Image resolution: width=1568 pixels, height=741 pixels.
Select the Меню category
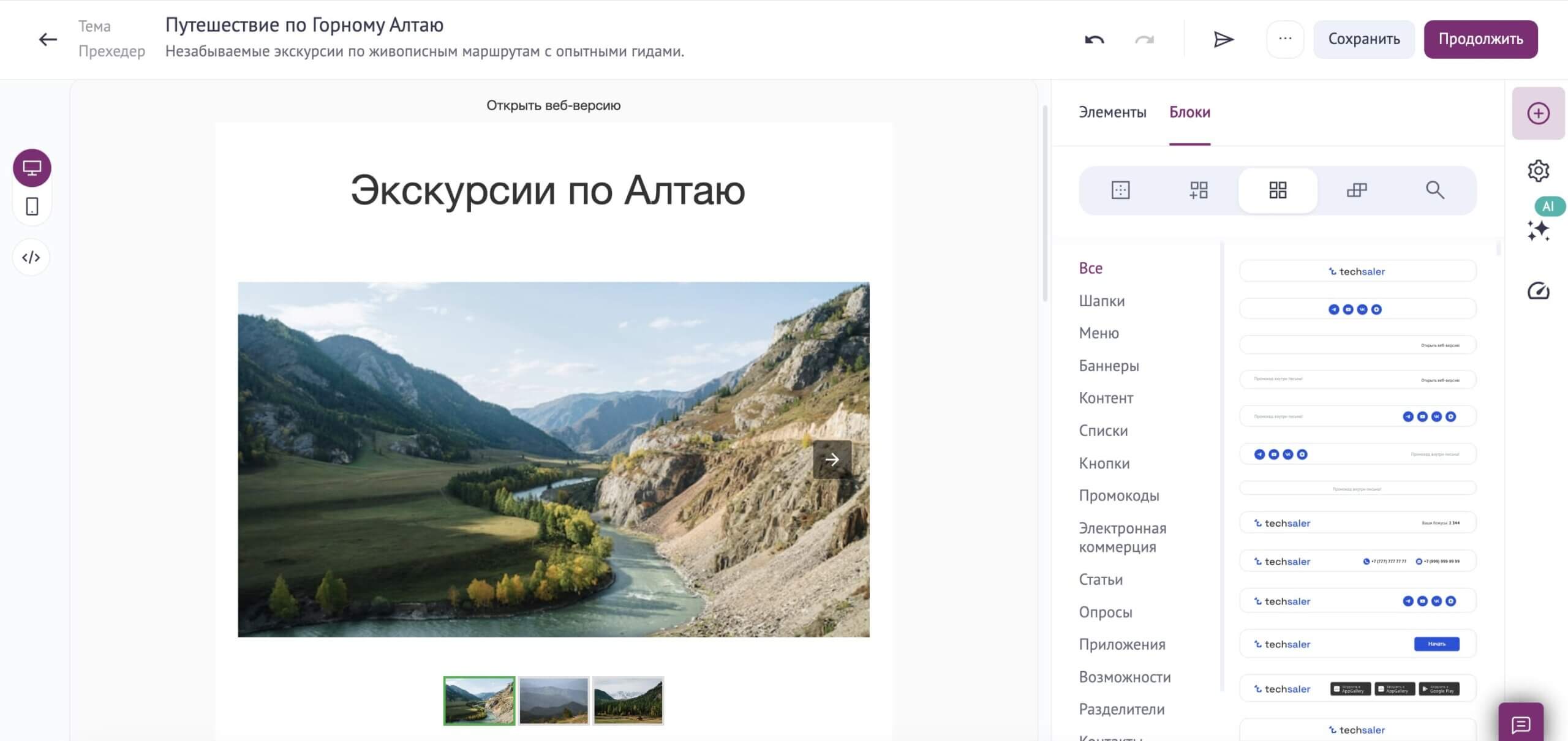click(1099, 333)
